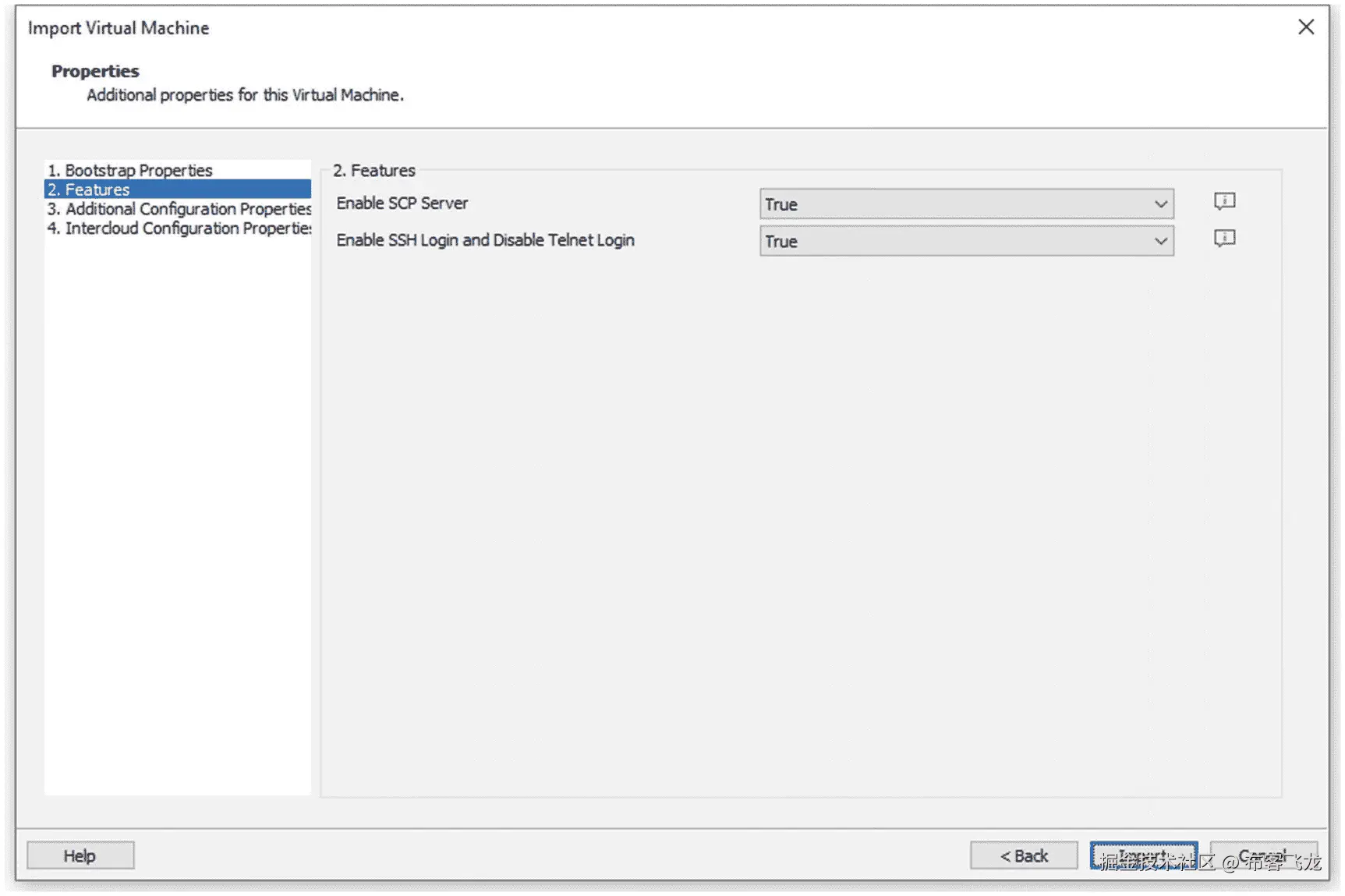Cancel the virtual machine import
This screenshot has height=896, width=1345.
[1263, 855]
